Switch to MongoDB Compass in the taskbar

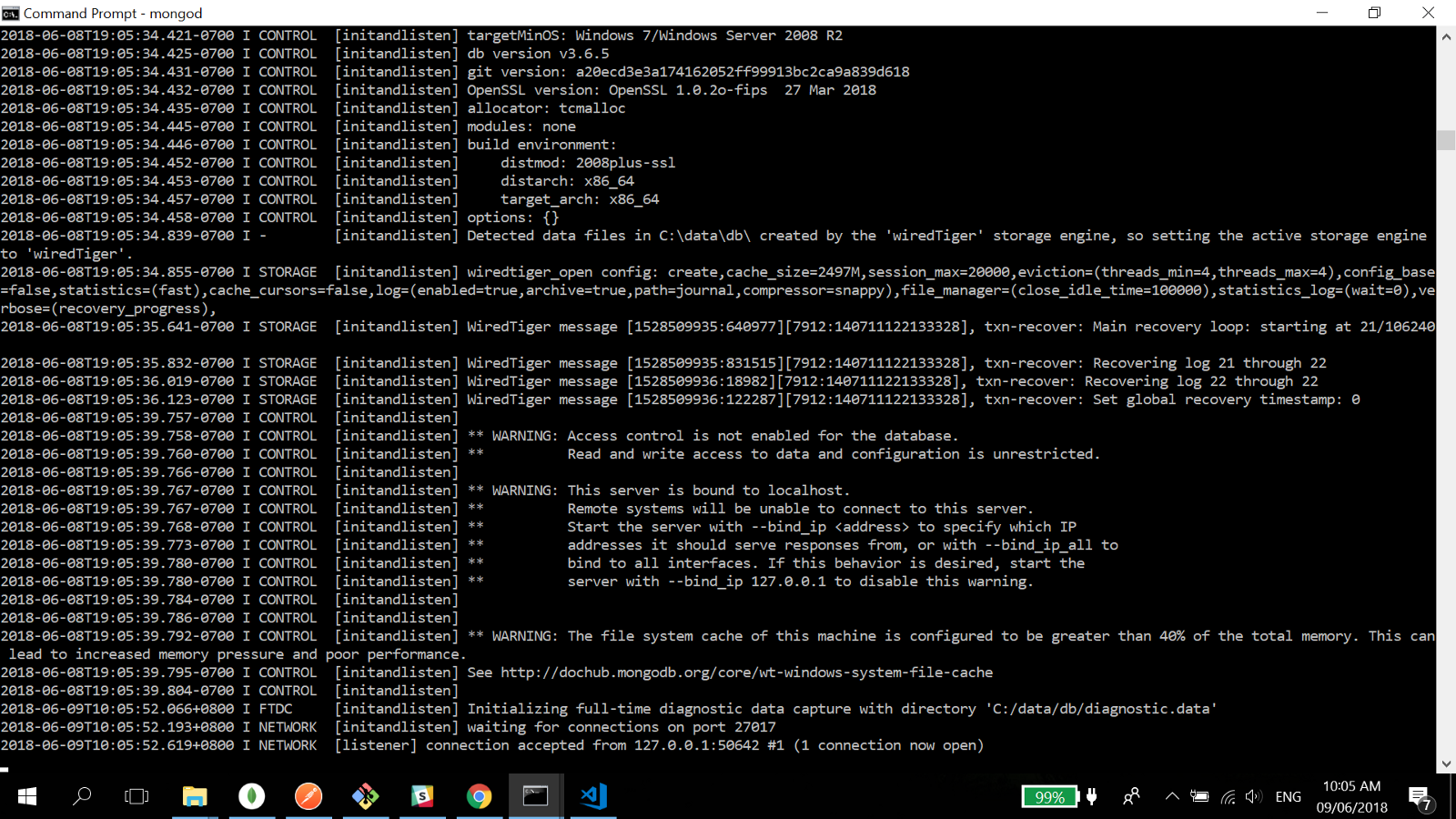pyautogui.click(x=251, y=796)
